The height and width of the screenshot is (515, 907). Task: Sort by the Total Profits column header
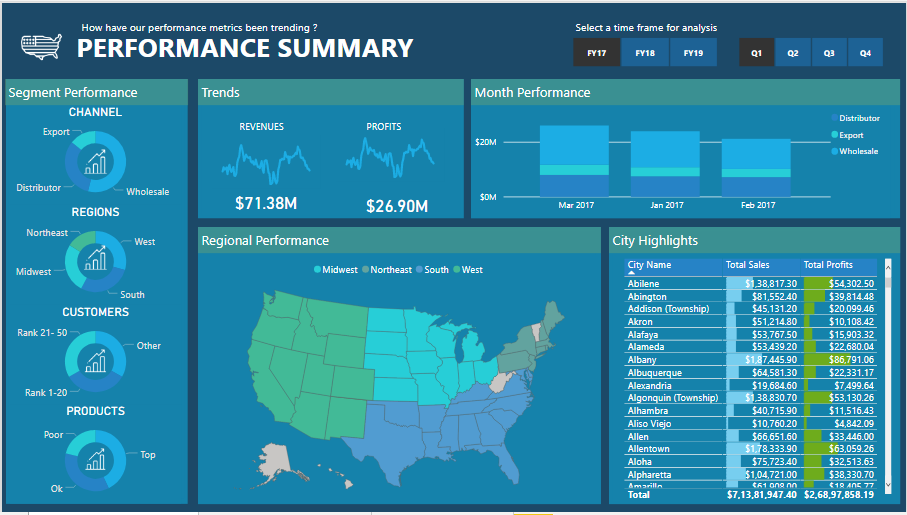[x=828, y=265]
